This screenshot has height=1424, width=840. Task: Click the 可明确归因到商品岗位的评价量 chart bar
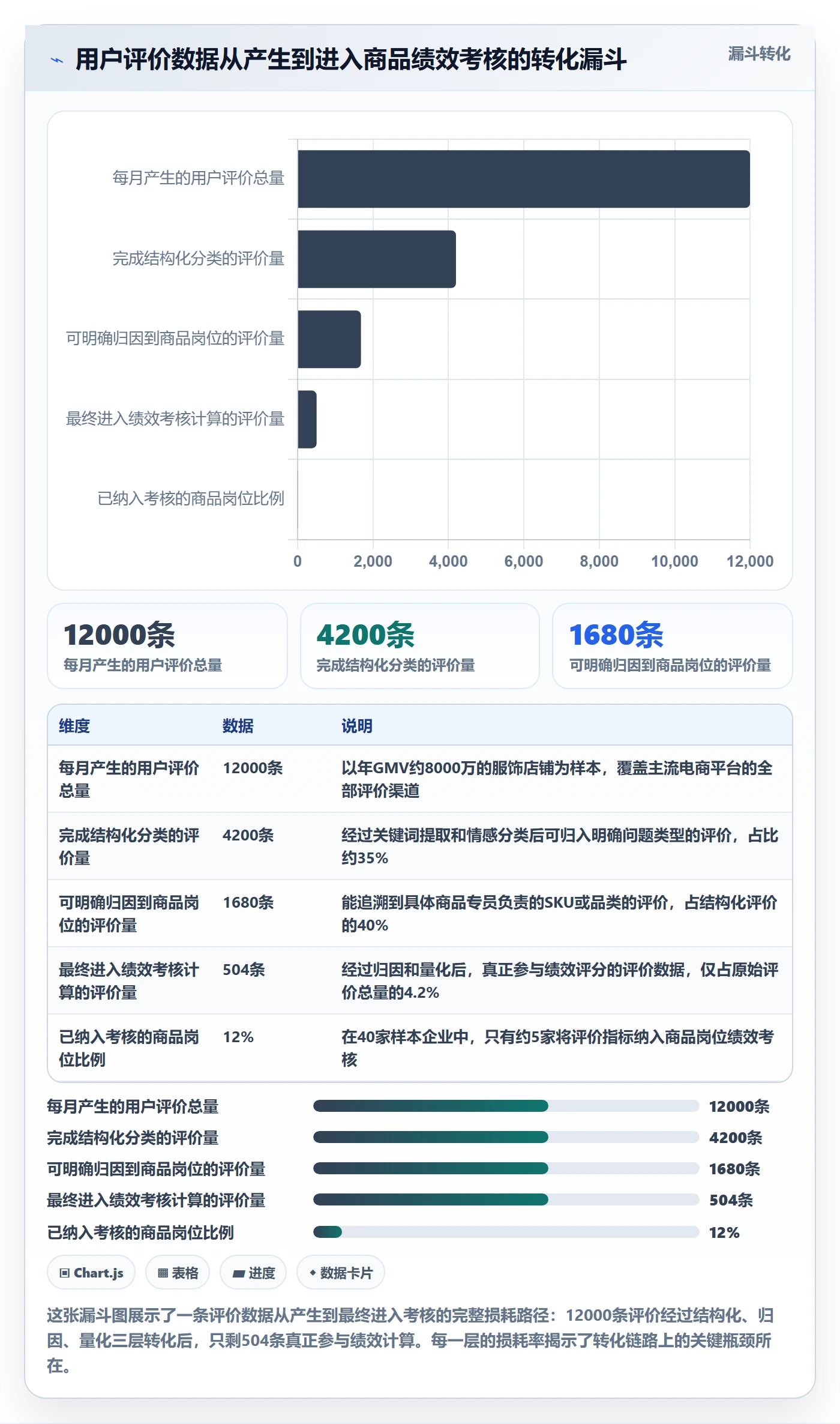(x=329, y=339)
